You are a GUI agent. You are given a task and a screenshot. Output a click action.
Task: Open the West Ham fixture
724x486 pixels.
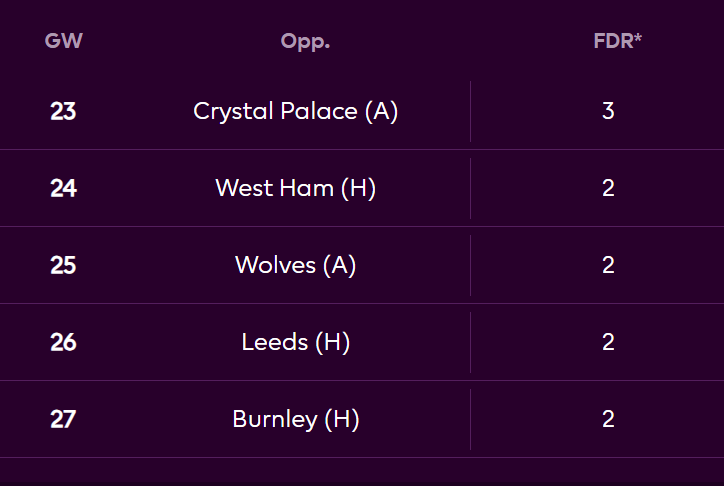pyautogui.click(x=295, y=188)
